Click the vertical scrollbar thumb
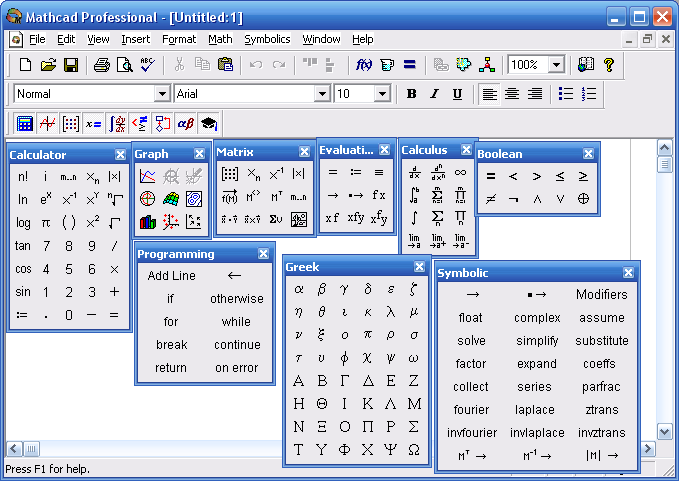The width and height of the screenshot is (679, 481). tap(664, 165)
